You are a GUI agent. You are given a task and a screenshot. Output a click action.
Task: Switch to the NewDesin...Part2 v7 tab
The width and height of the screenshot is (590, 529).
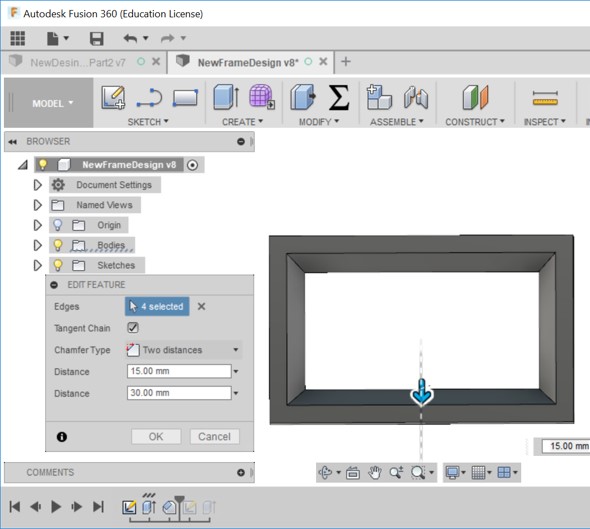[78, 62]
